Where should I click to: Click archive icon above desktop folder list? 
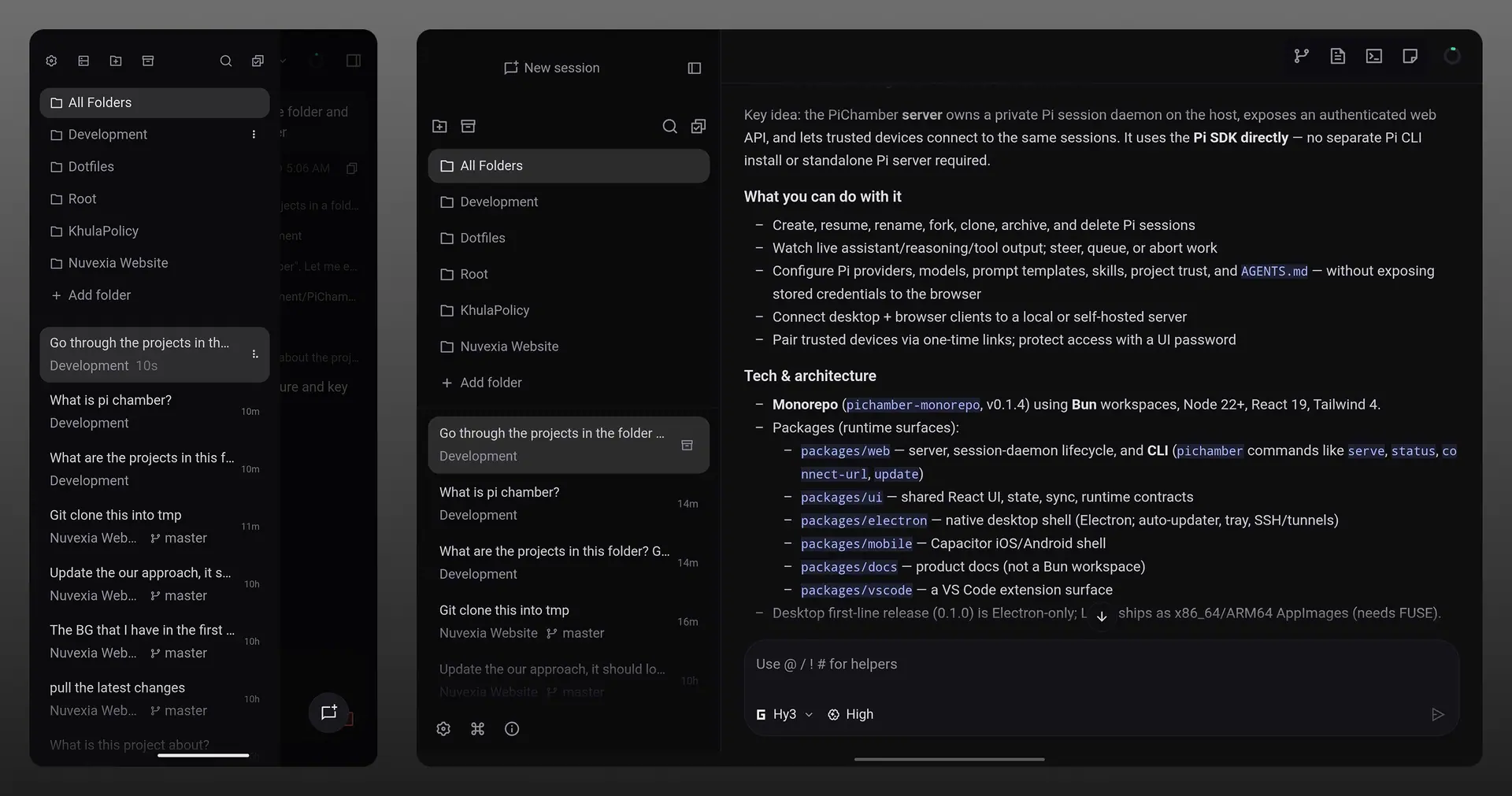pyautogui.click(x=469, y=126)
